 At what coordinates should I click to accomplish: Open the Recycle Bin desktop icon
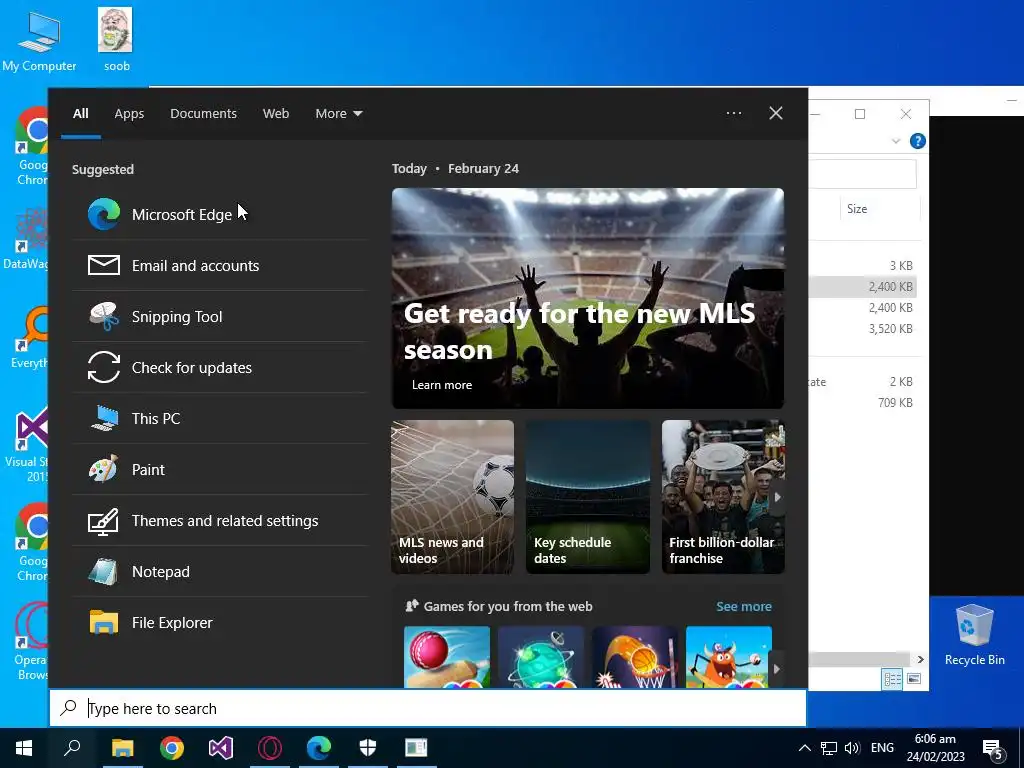(x=974, y=634)
